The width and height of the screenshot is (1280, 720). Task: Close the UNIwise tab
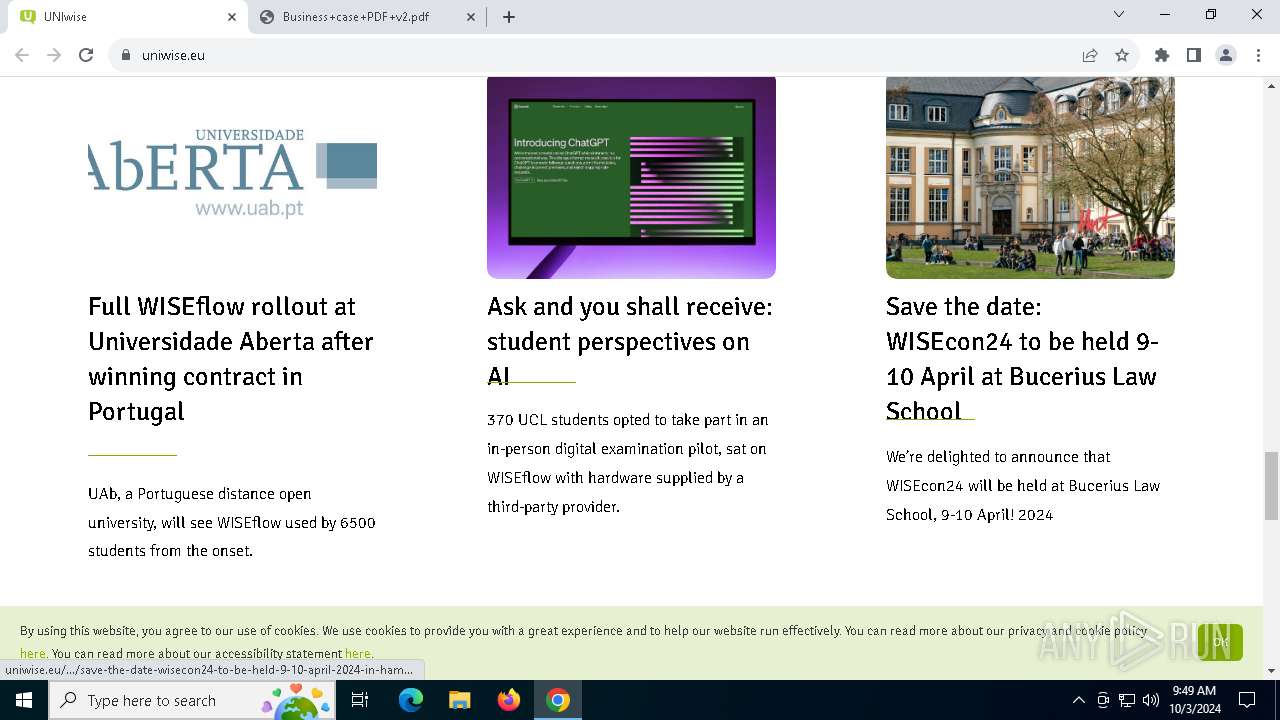(x=232, y=16)
